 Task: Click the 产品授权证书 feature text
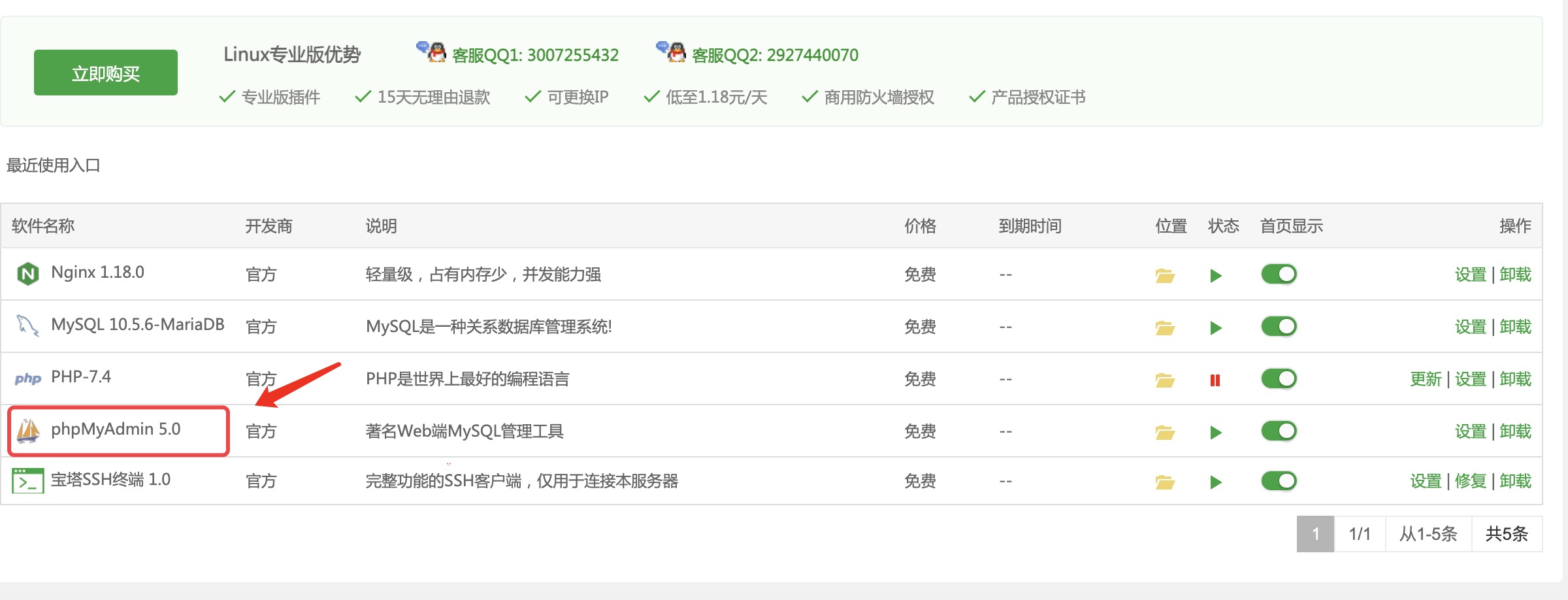1038,97
